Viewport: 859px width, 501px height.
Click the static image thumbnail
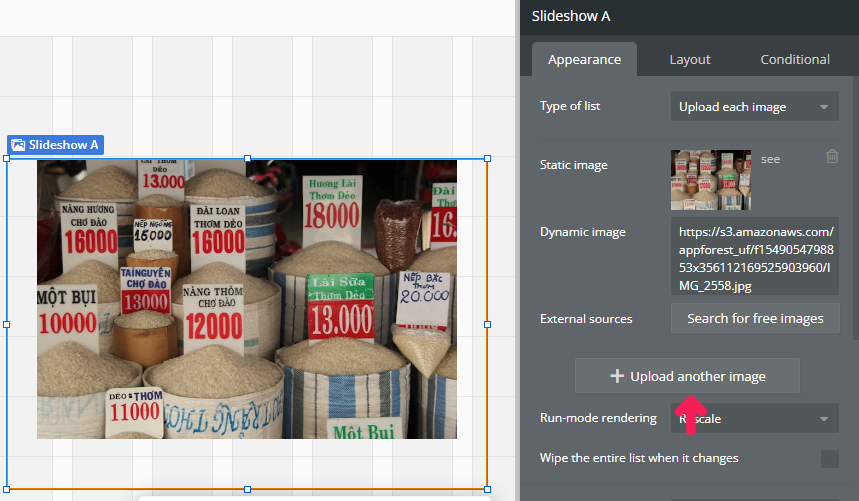point(711,180)
